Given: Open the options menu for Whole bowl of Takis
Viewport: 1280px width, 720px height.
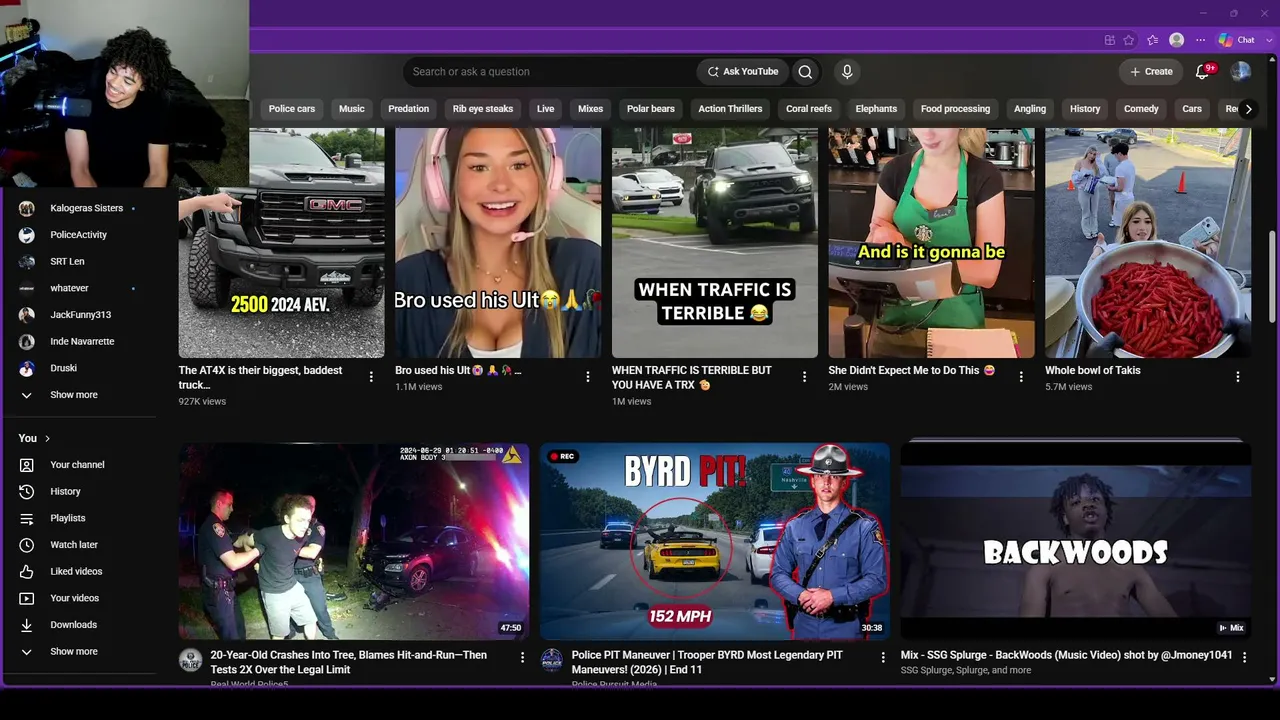Looking at the screenshot, I should pos(1238,377).
